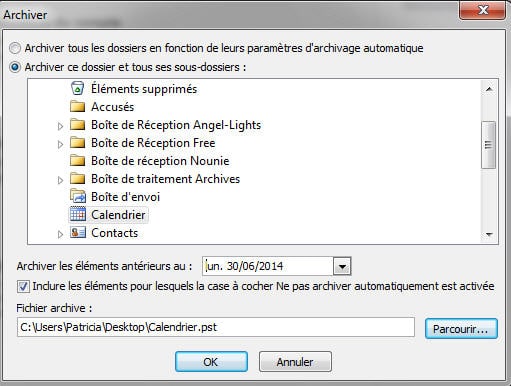
Task: Open the Parcourir... browse button
Action: point(461,329)
